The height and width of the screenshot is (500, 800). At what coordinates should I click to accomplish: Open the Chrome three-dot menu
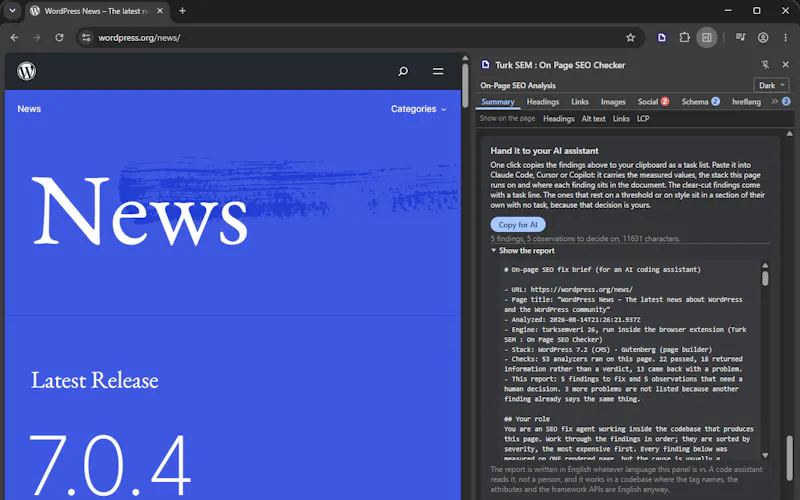click(785, 37)
